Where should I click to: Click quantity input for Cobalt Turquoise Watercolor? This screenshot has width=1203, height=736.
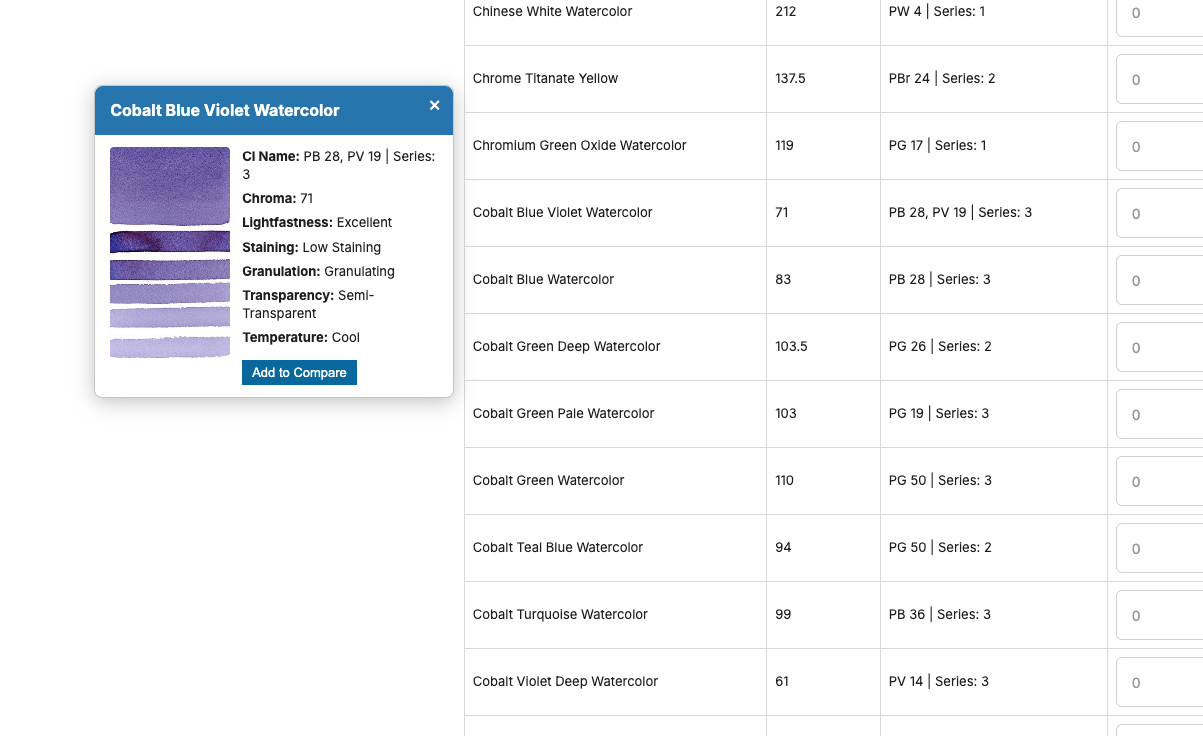click(1160, 616)
